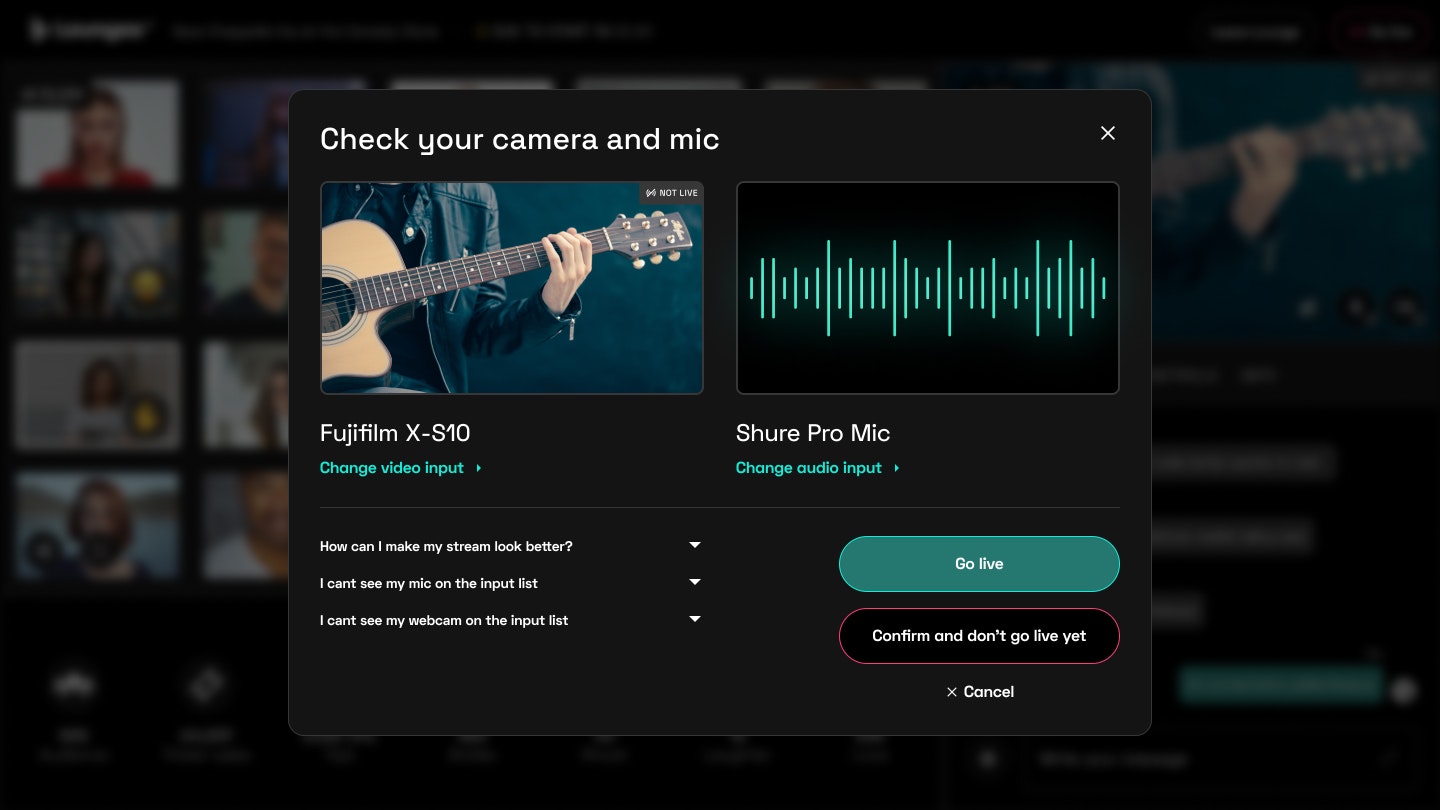Screen dimensions: 1440x810
Task: Click the dialog title 'Check your camera and mic'
Action: (520, 139)
